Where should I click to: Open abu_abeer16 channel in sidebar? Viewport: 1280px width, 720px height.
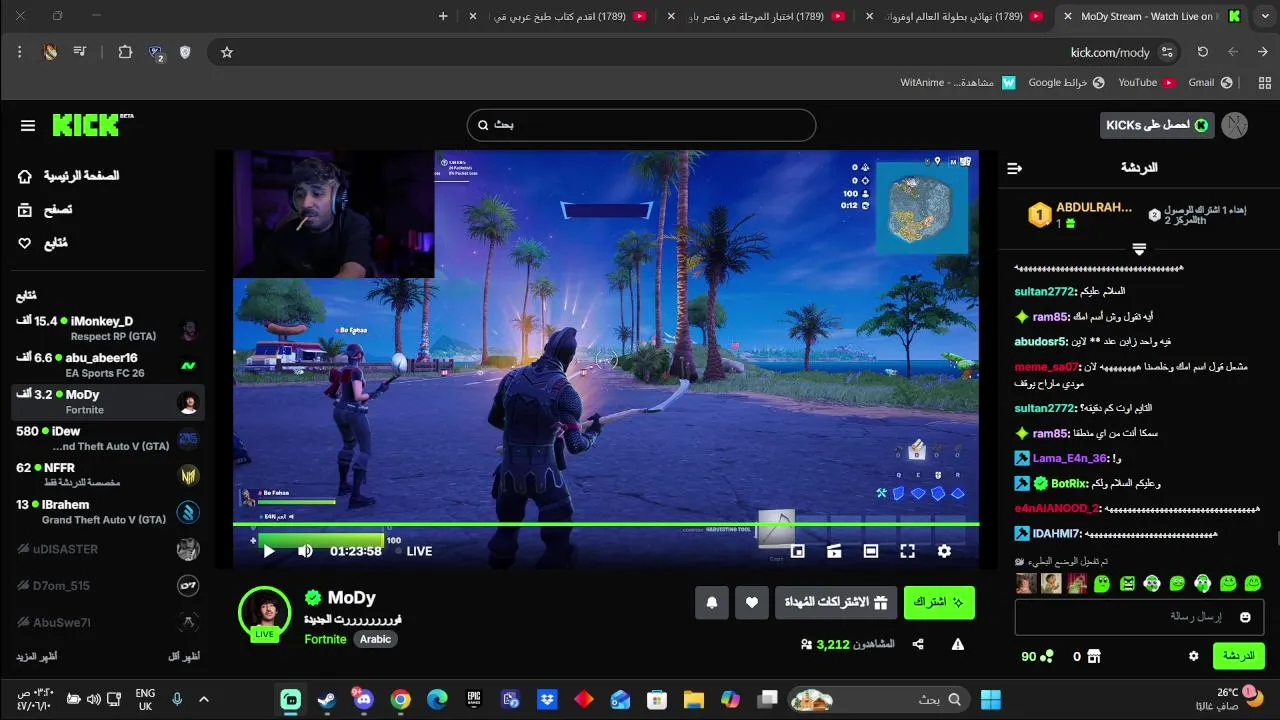(108, 365)
